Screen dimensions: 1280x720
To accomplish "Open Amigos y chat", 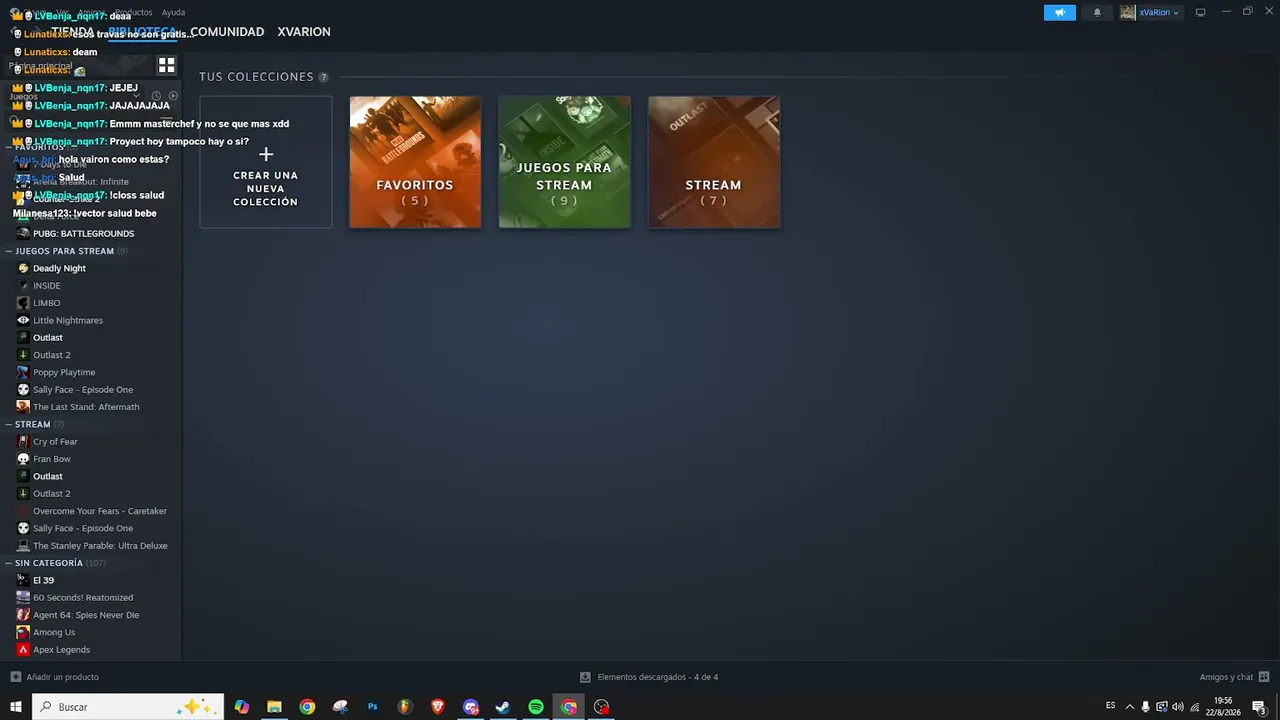I will click(1235, 677).
